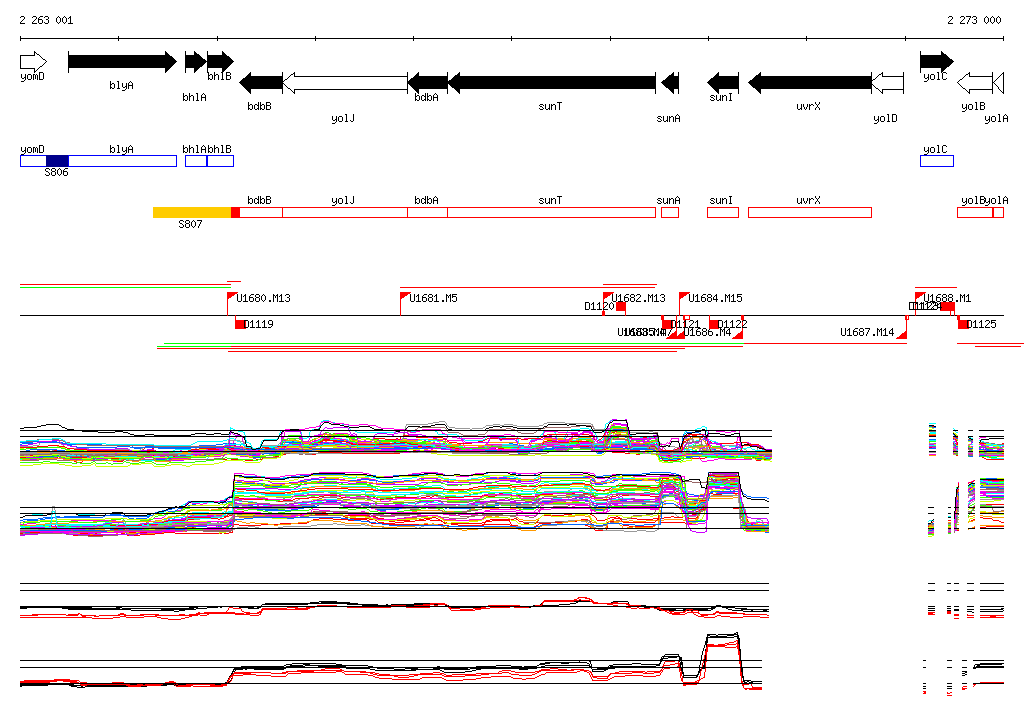The height and width of the screenshot is (714, 1024).
Task: Click the blue-outlined yolC box
Action: [937, 161]
